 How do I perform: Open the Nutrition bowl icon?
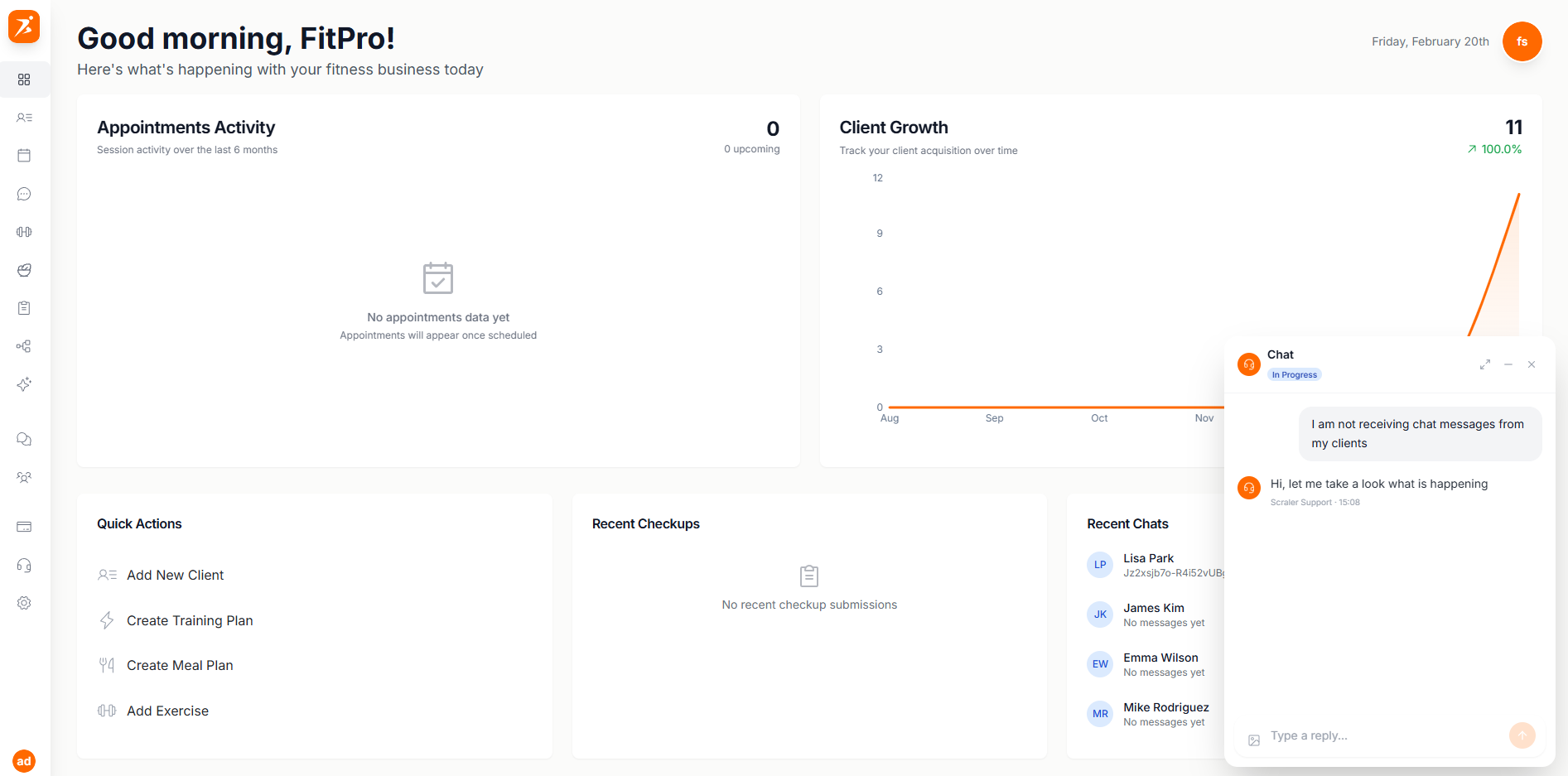(24, 270)
